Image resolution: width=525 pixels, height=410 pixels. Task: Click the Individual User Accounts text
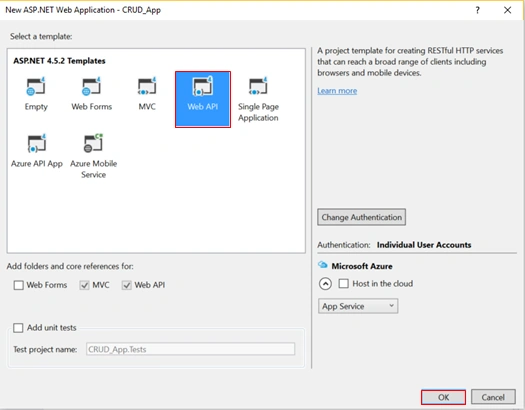pos(424,245)
